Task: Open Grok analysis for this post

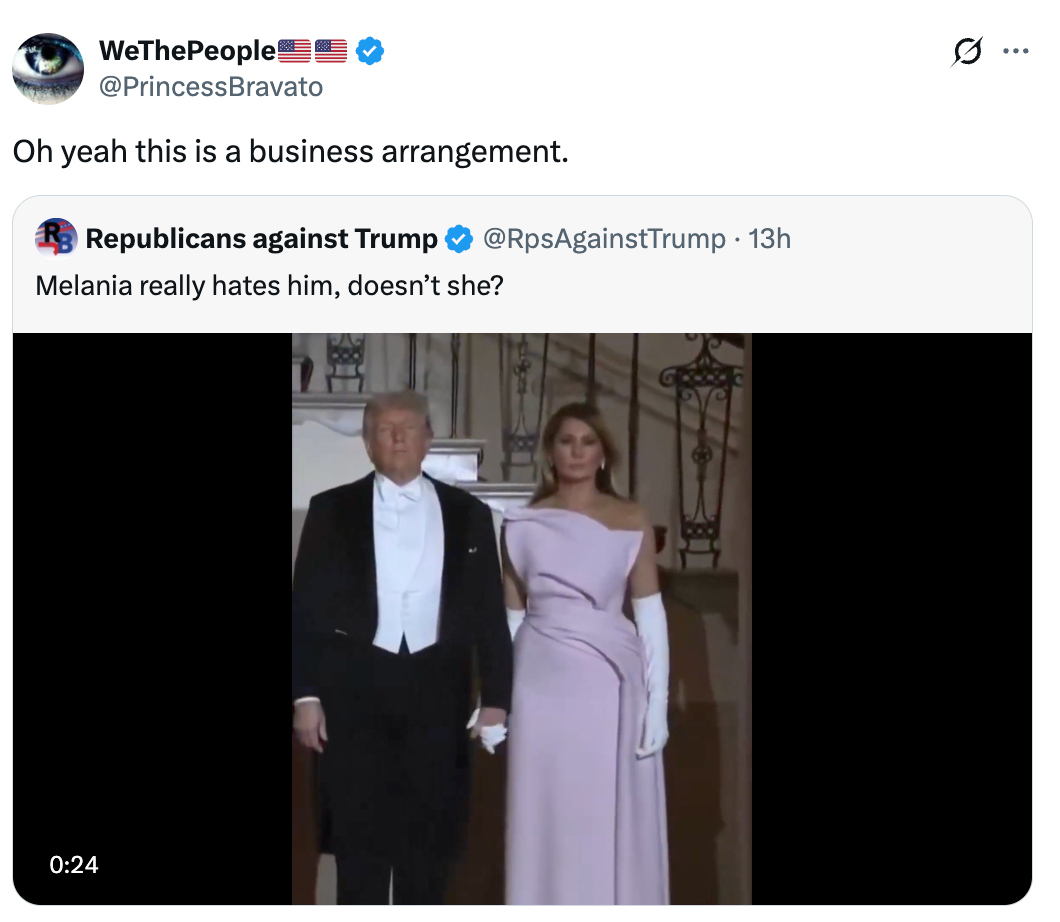Action: 966,50
